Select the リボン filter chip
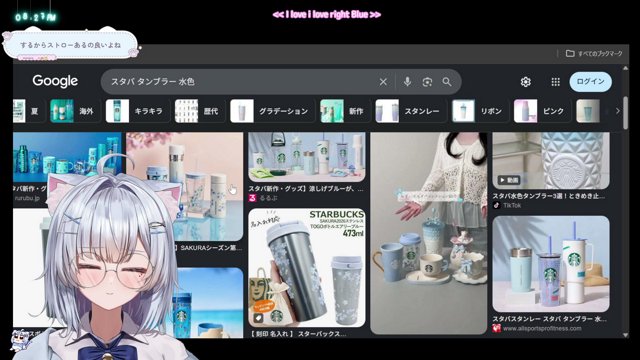This screenshot has height=360, width=640. 480,111
